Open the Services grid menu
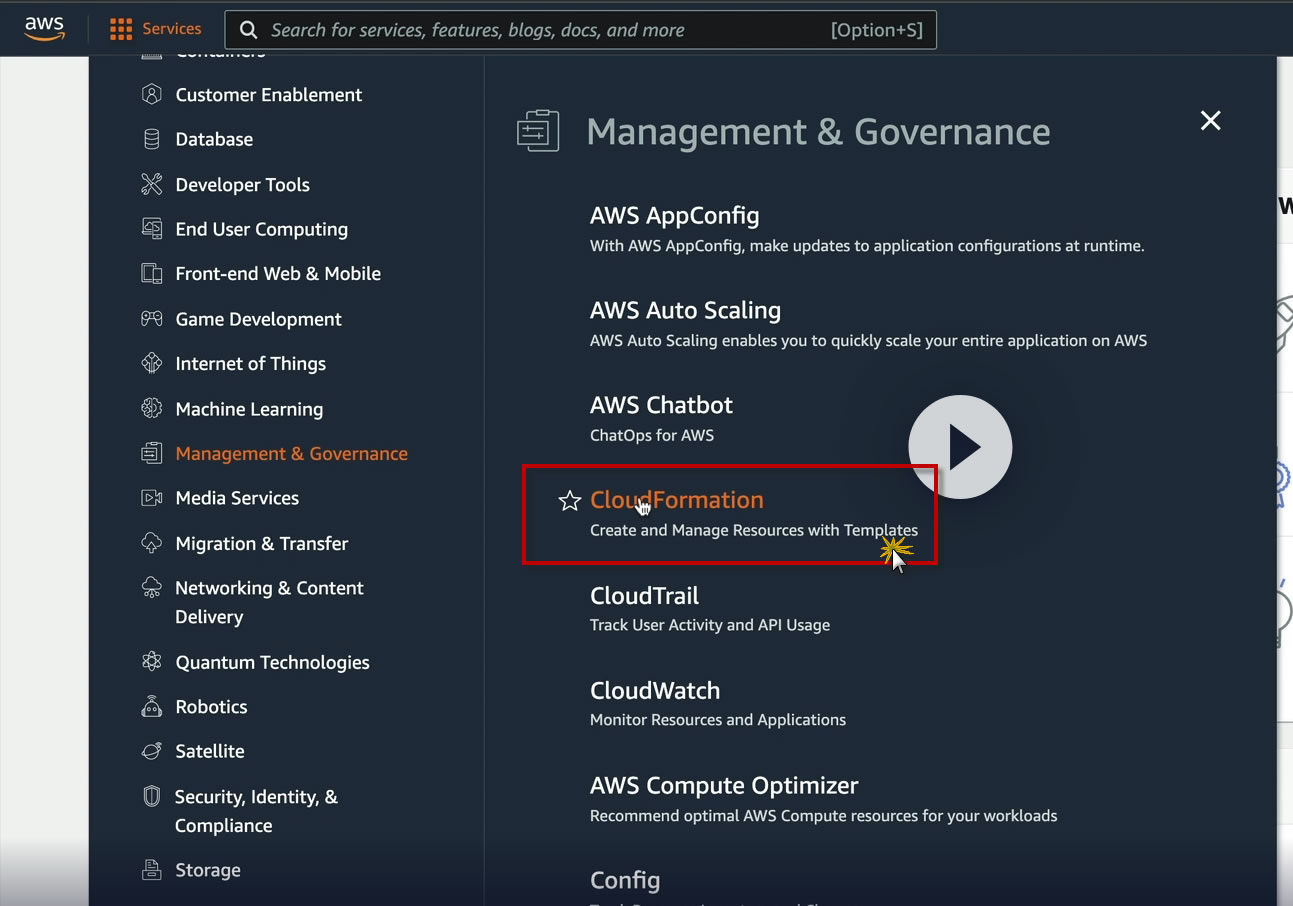The image size is (1293, 906). click(156, 29)
